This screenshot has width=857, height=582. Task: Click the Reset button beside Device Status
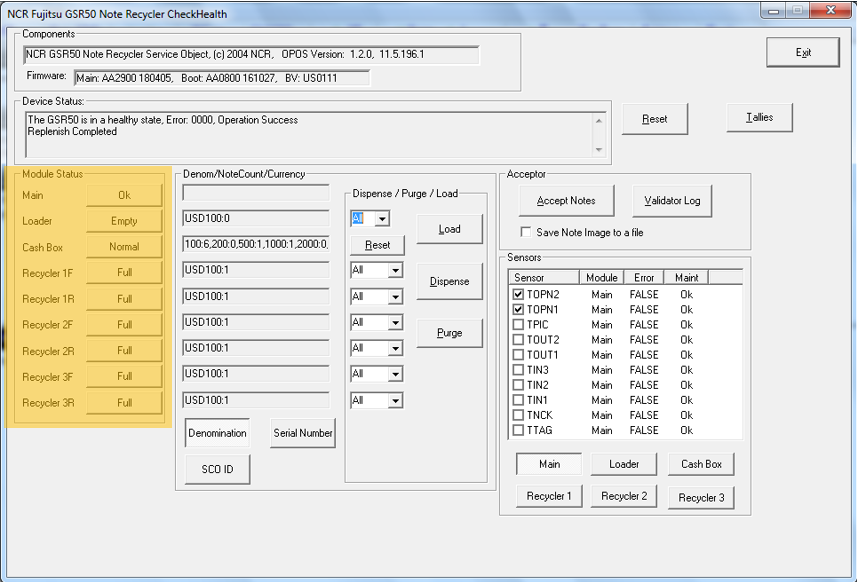pos(654,119)
